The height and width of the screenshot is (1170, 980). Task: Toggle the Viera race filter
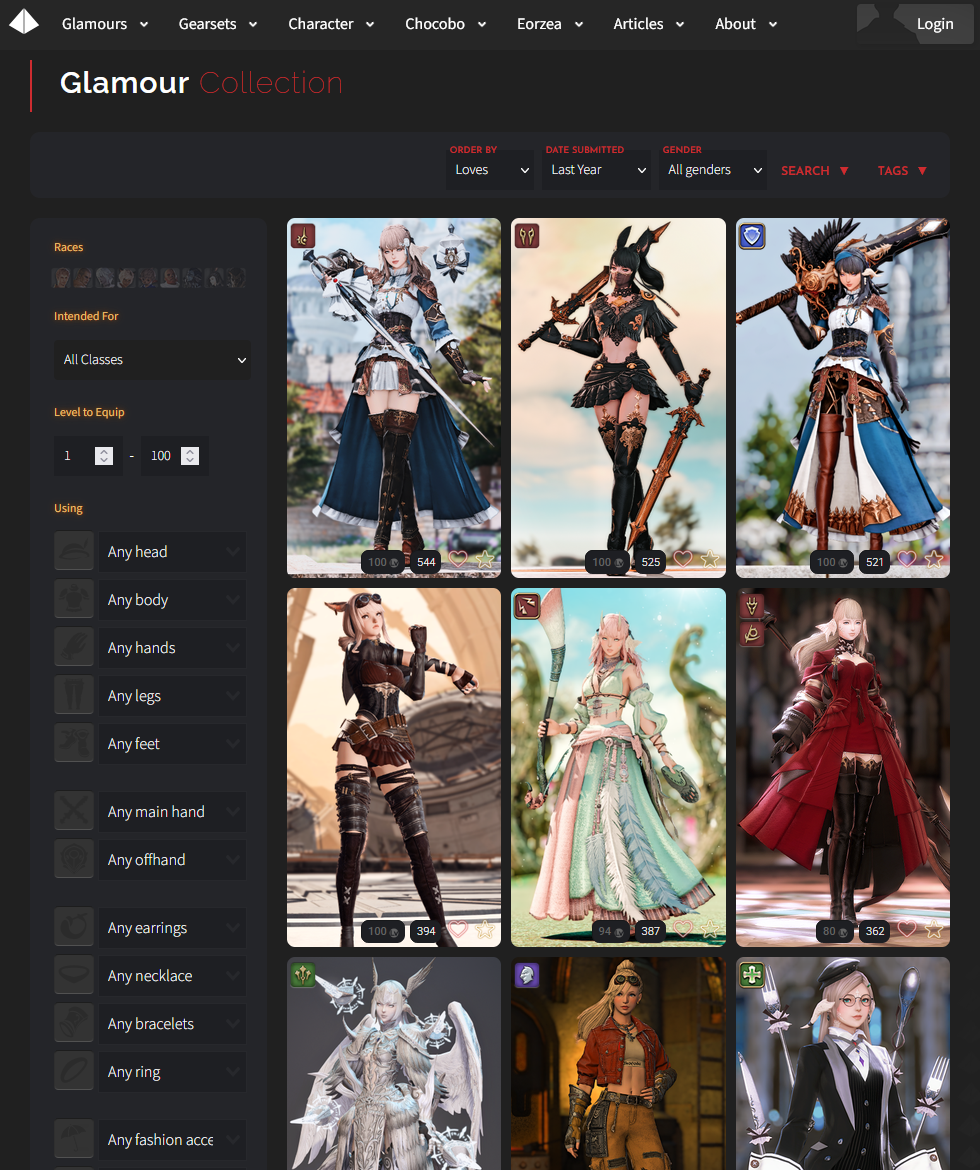tap(214, 278)
